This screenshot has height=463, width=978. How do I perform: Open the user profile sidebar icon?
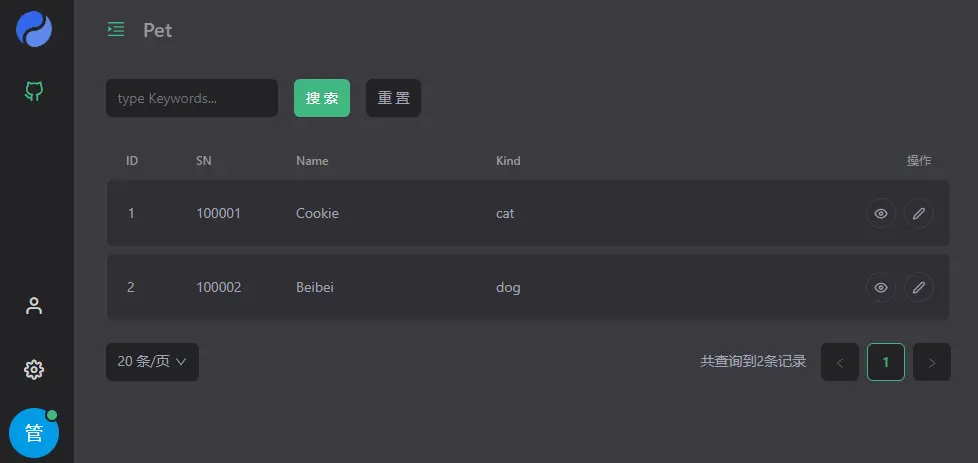click(x=34, y=306)
